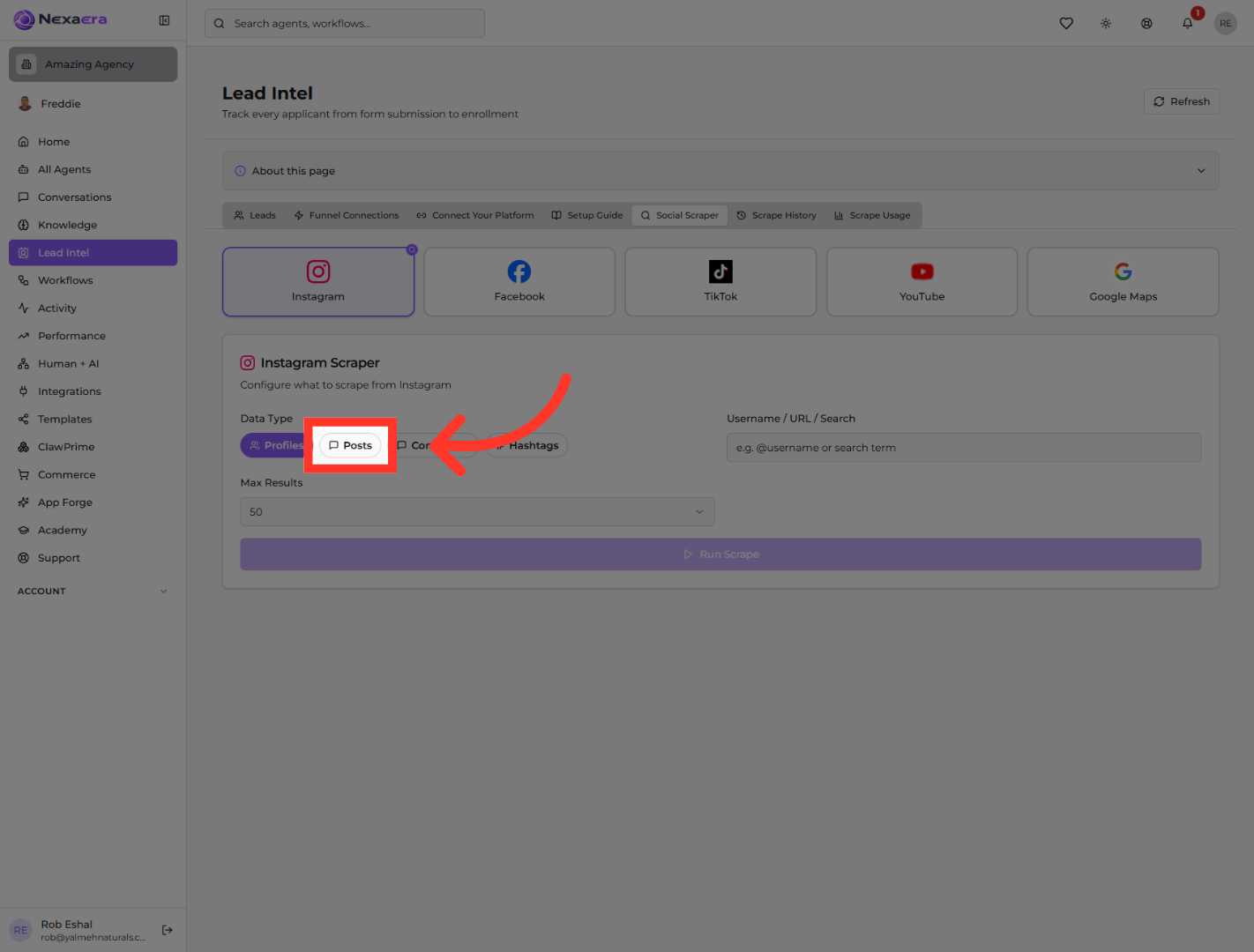
Task: Open Academy in sidebar
Action: [93, 531]
